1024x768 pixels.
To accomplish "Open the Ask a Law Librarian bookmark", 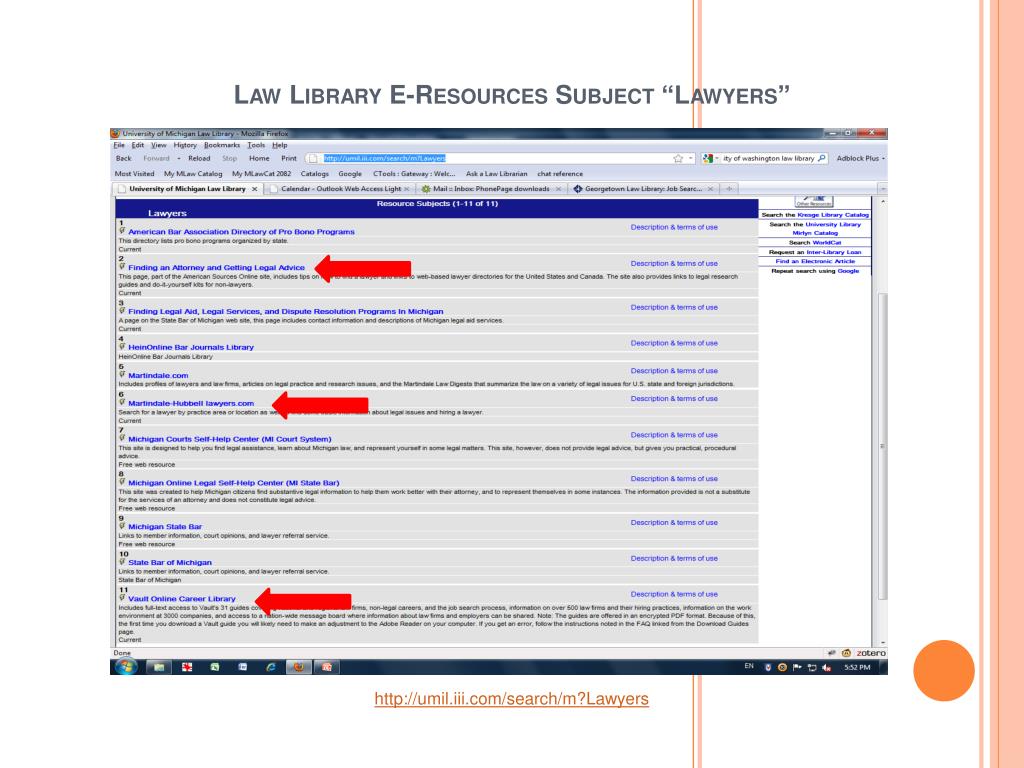I will tap(496, 174).
